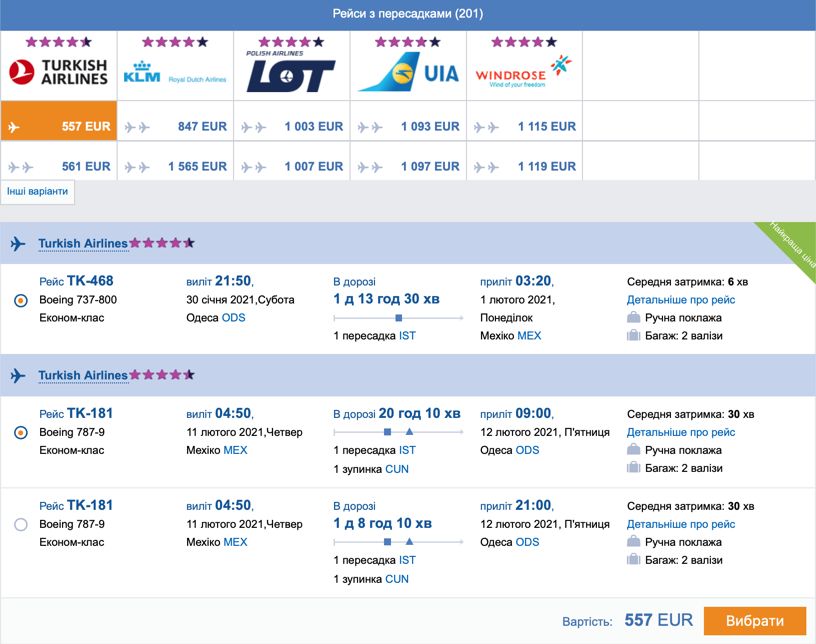Screen dimensions: 816x644
Task: Click the UIA airline logo
Action: point(409,72)
